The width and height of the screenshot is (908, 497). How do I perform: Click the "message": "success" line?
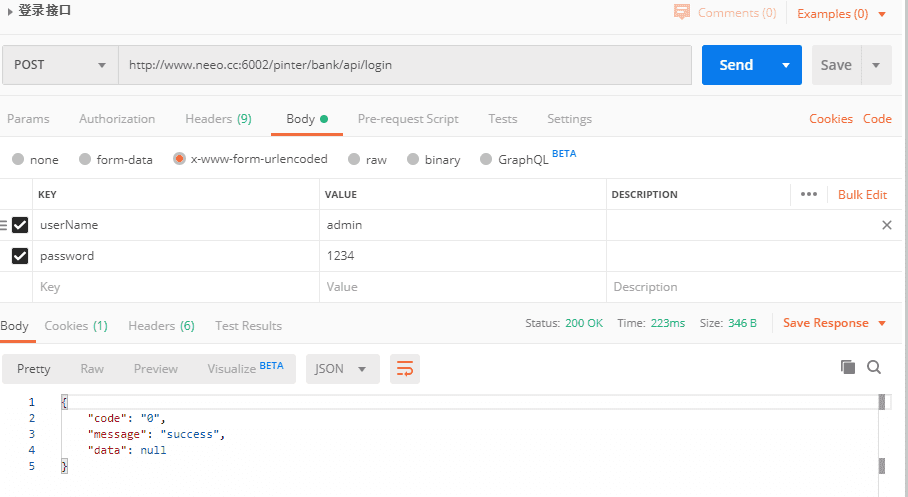tap(156, 434)
